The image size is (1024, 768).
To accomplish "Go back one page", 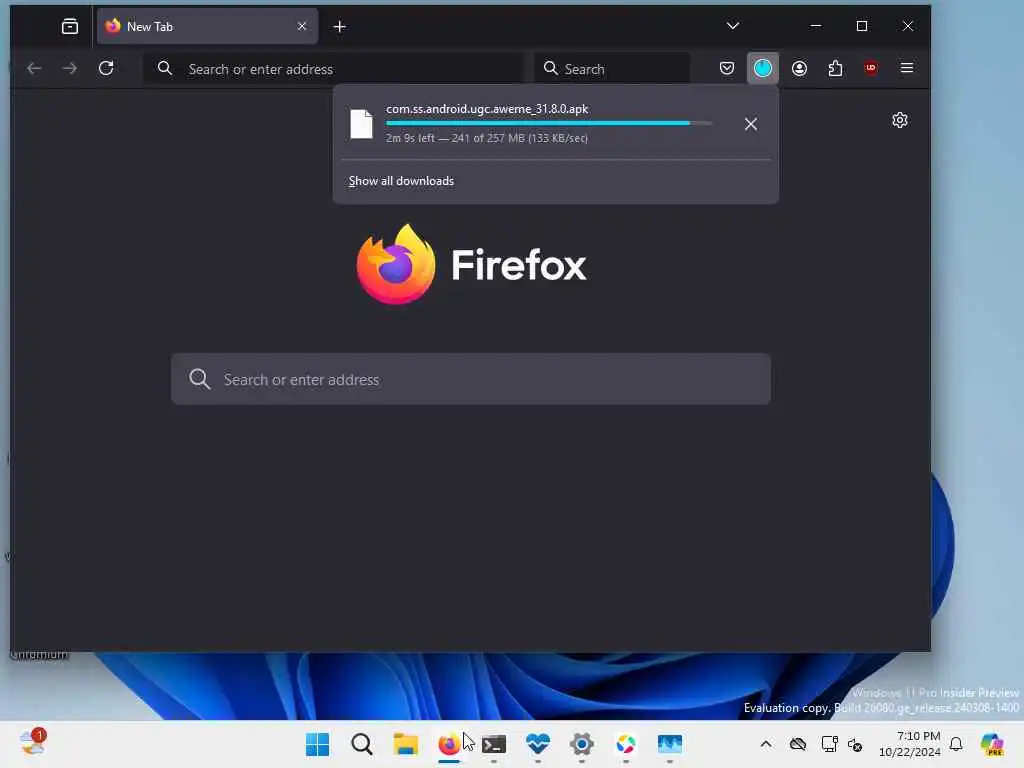I will [34, 68].
